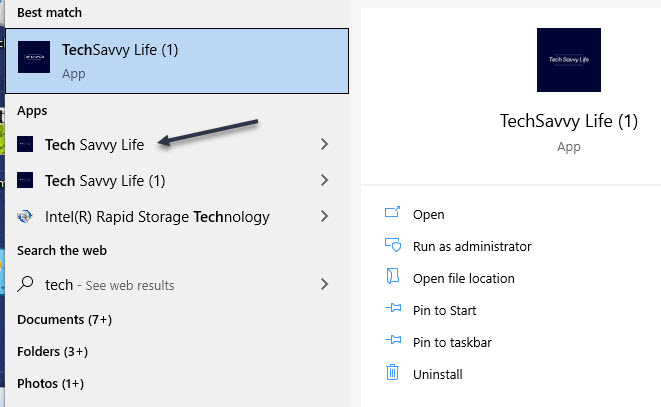This screenshot has height=407, width=661.
Task: Select Open in the app actions
Action: (x=428, y=214)
